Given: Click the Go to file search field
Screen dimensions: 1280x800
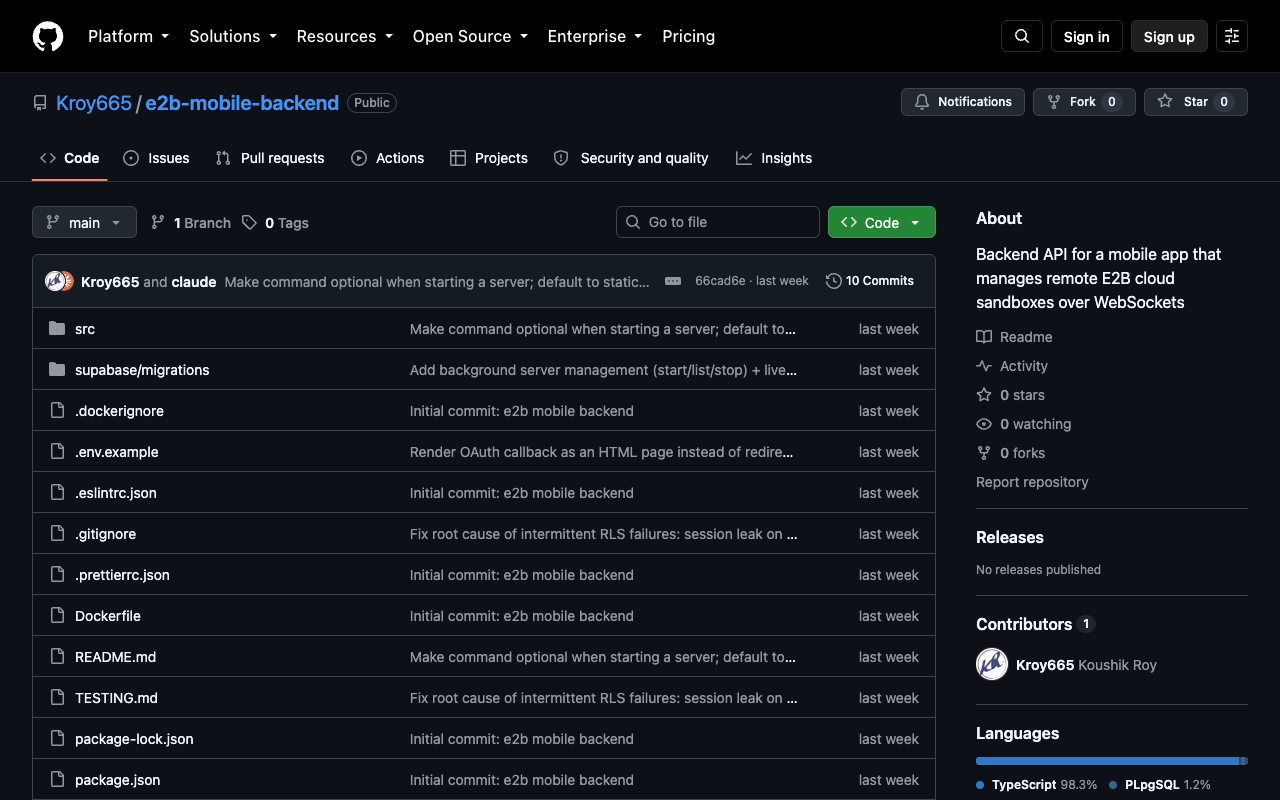Looking at the screenshot, I should (718, 222).
